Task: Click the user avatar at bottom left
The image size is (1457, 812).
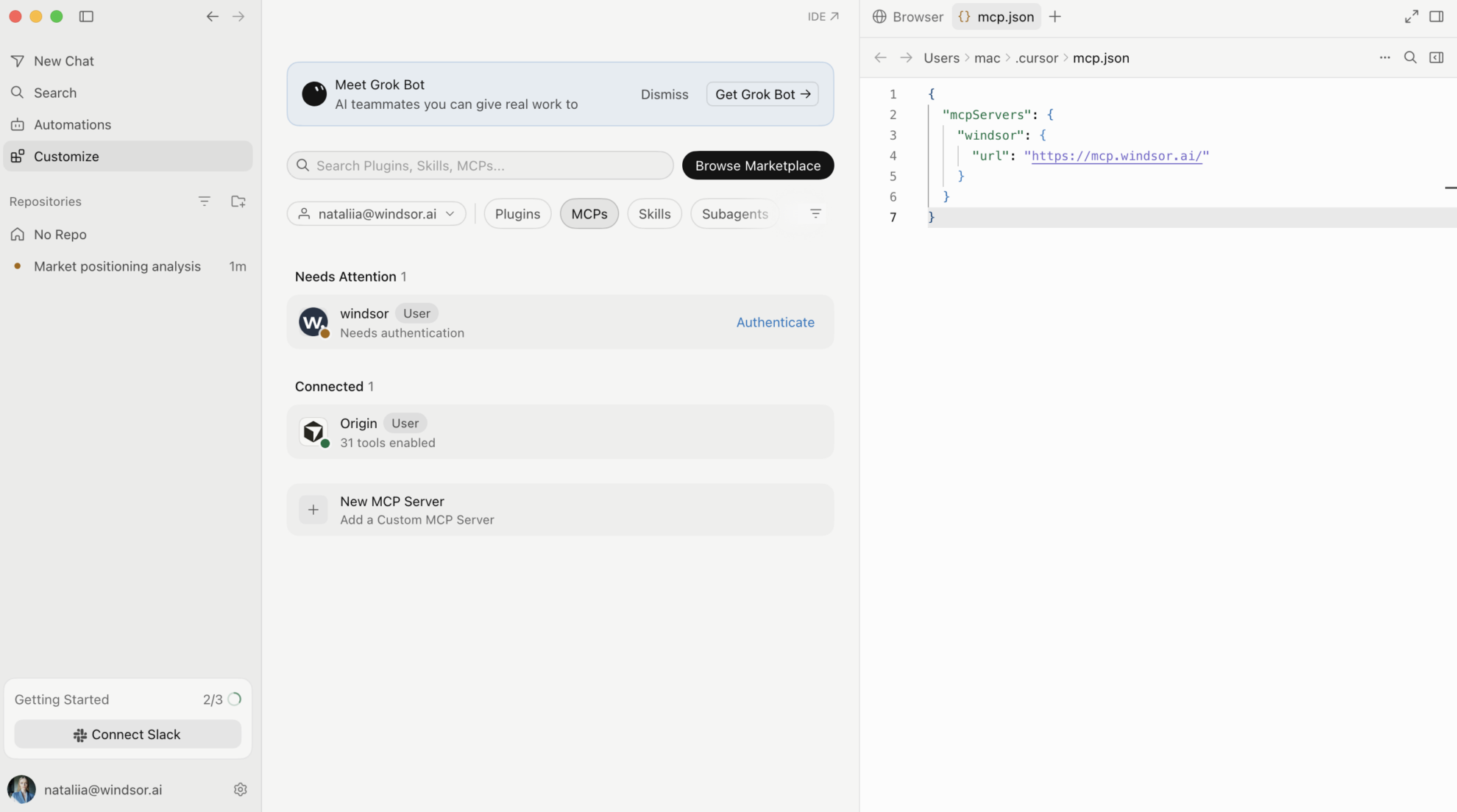Action: pyautogui.click(x=21, y=789)
